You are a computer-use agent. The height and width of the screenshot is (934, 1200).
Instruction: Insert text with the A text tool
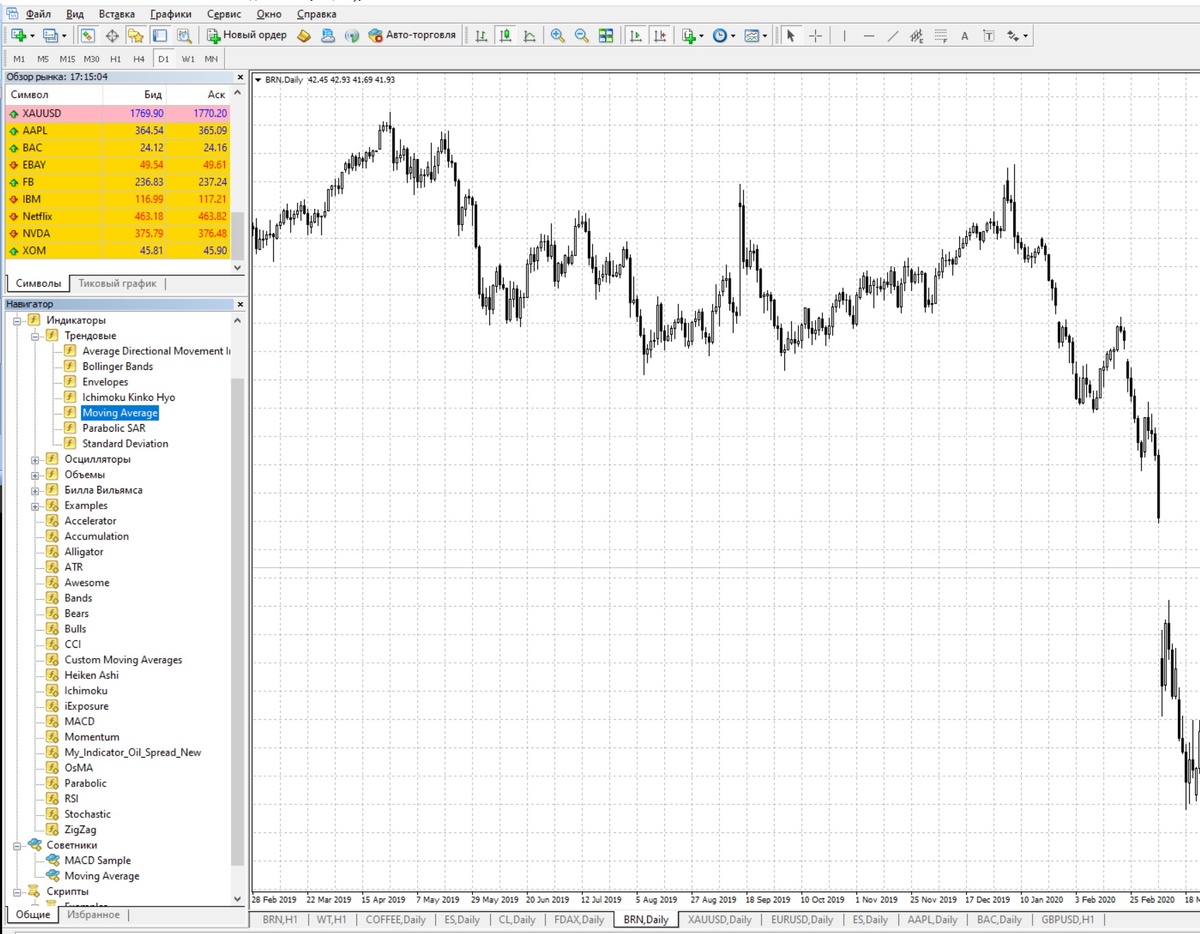[964, 36]
